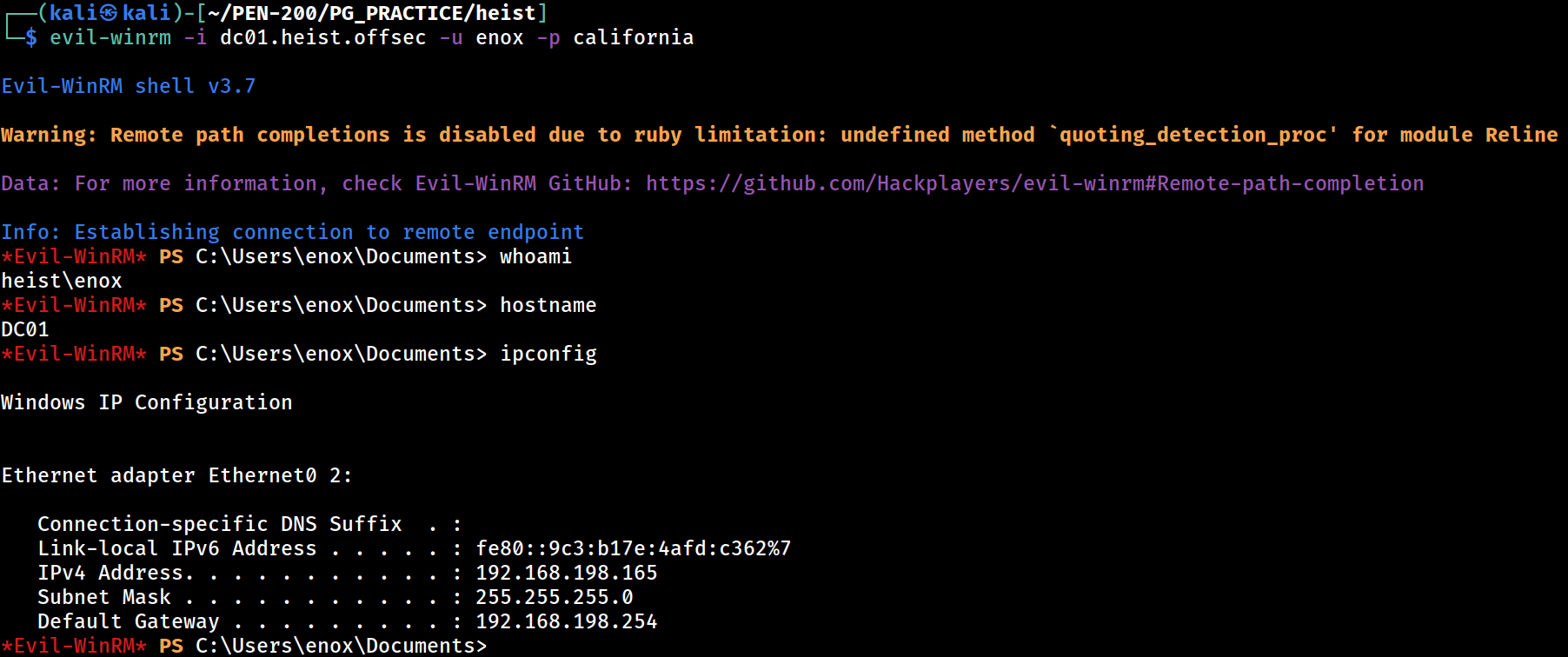Click the Kali skull icon in prompt
The width and height of the screenshot is (1568, 657).
pos(109,13)
